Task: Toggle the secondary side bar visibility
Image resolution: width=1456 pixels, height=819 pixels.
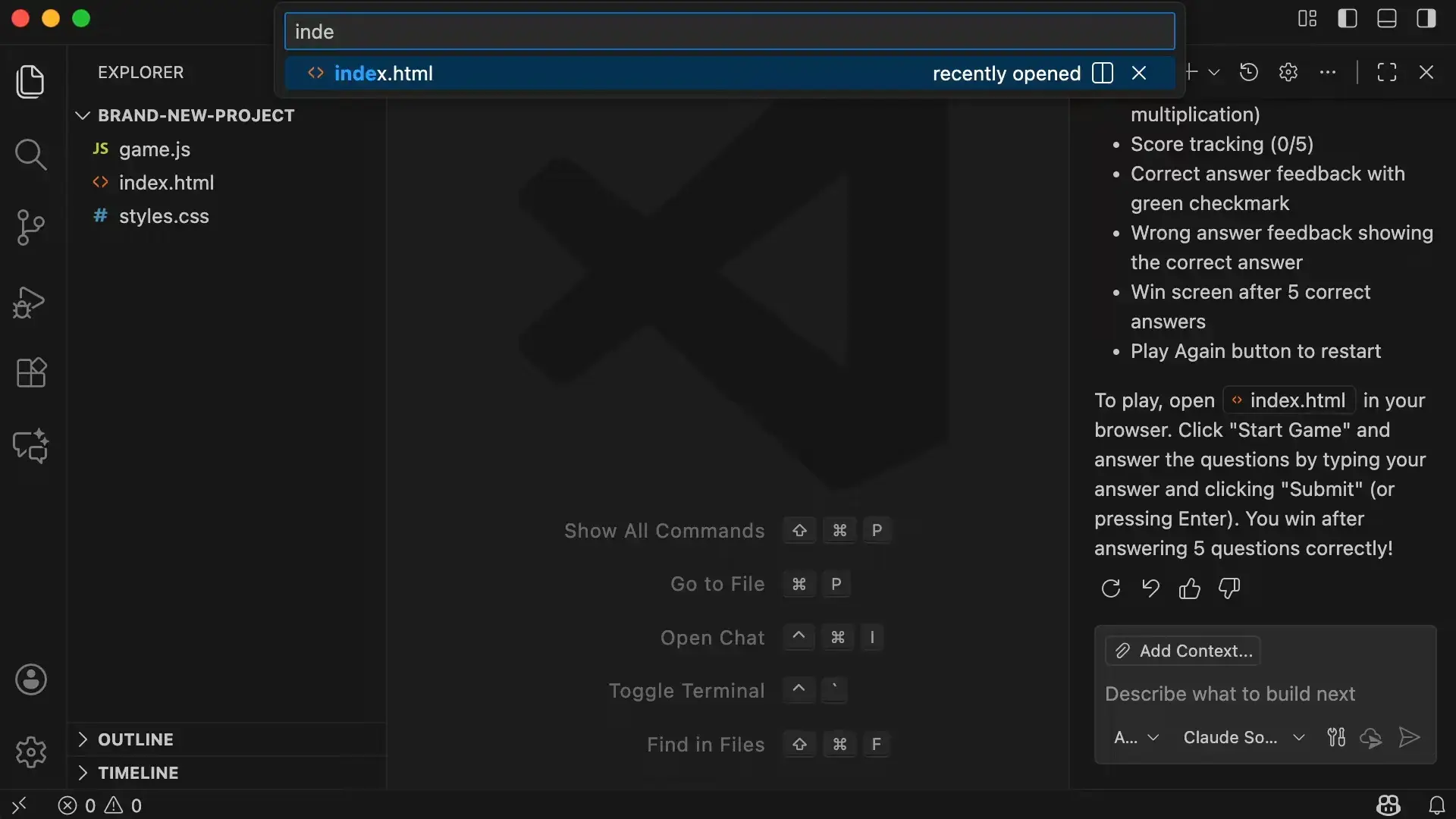Action: (1426, 18)
